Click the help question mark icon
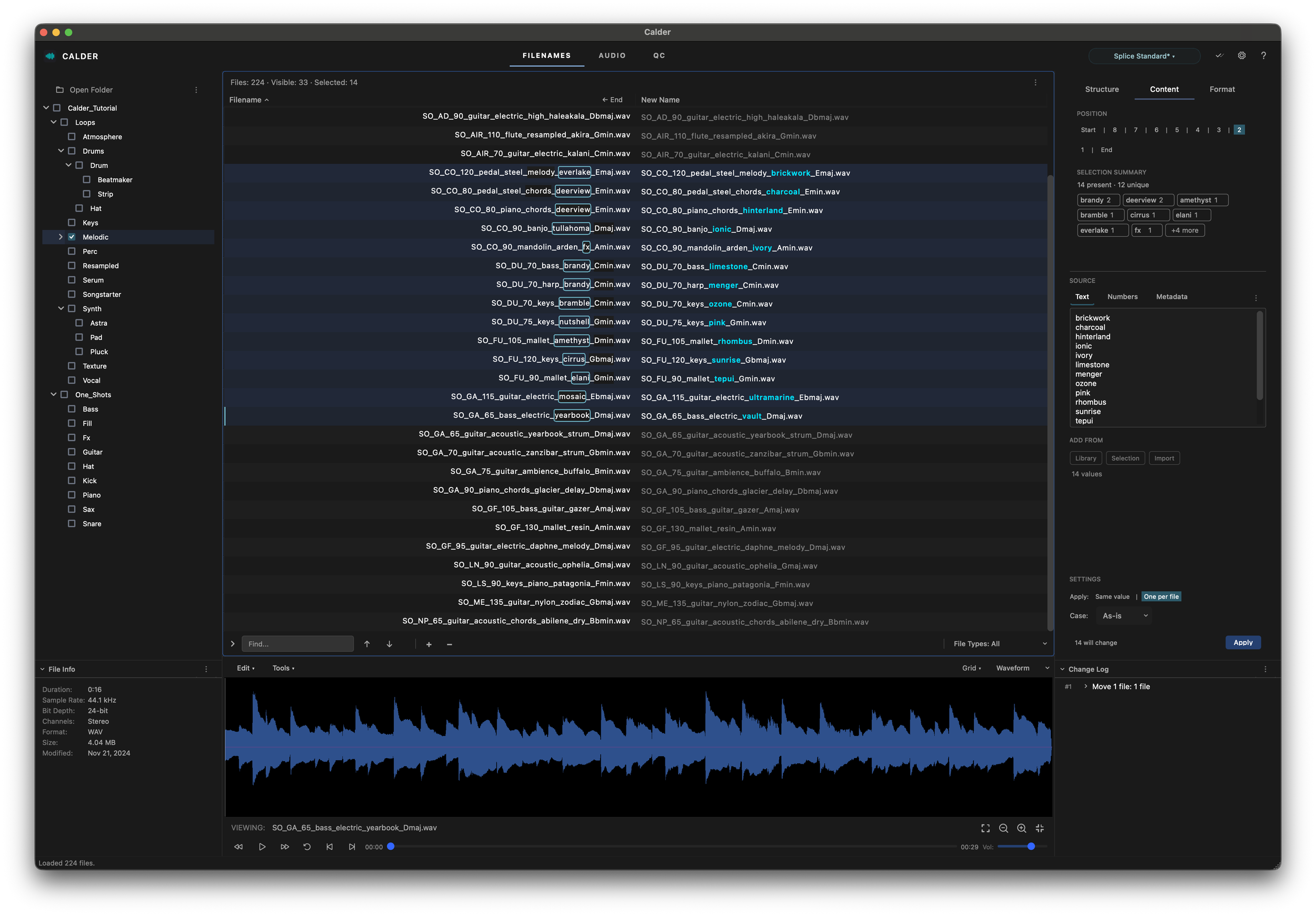Image resolution: width=1316 pixels, height=916 pixels. (1263, 56)
